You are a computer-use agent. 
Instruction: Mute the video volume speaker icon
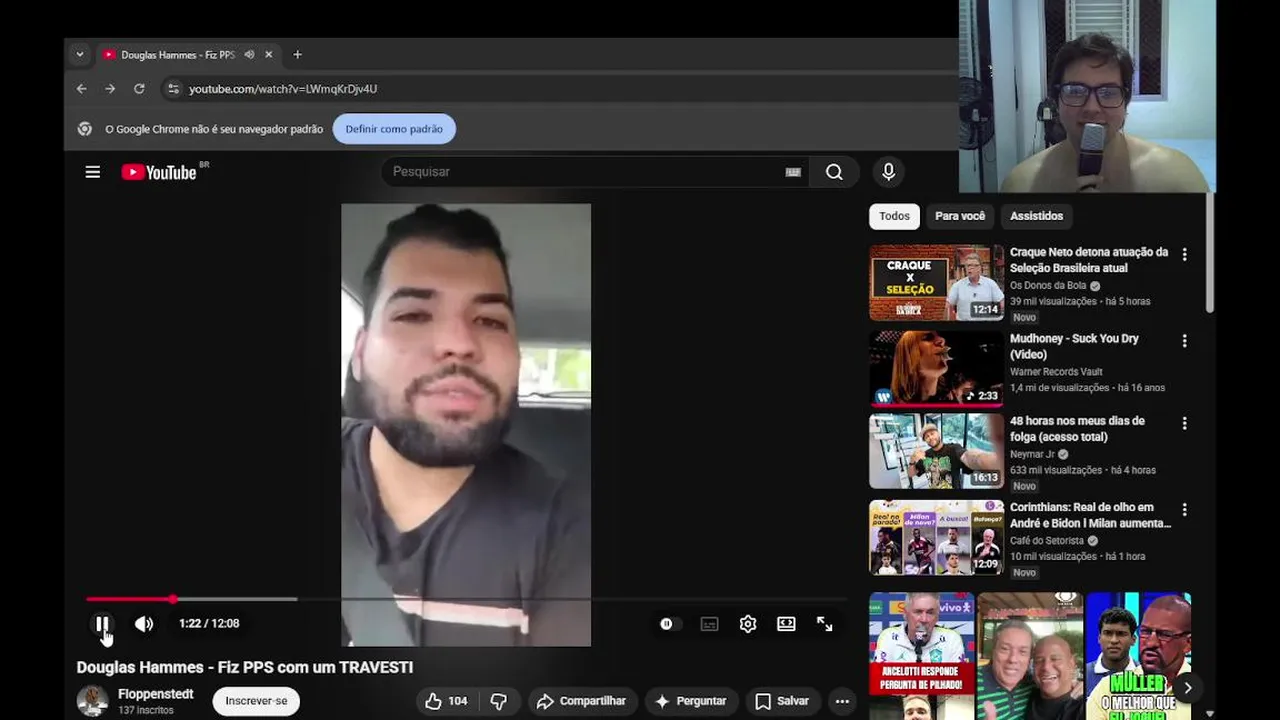144,624
